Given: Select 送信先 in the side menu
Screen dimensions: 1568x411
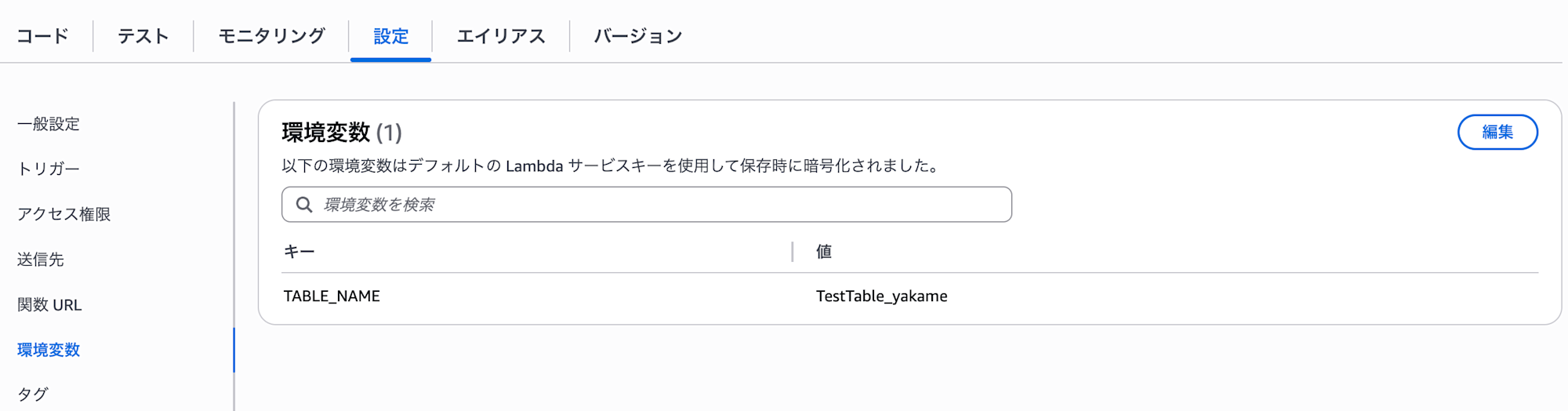Looking at the screenshot, I should coord(41,260).
